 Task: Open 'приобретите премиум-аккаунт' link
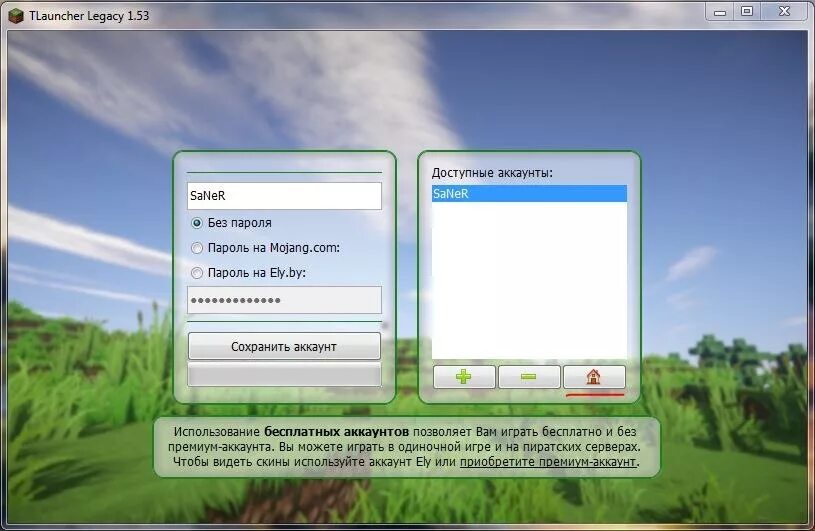click(548, 461)
